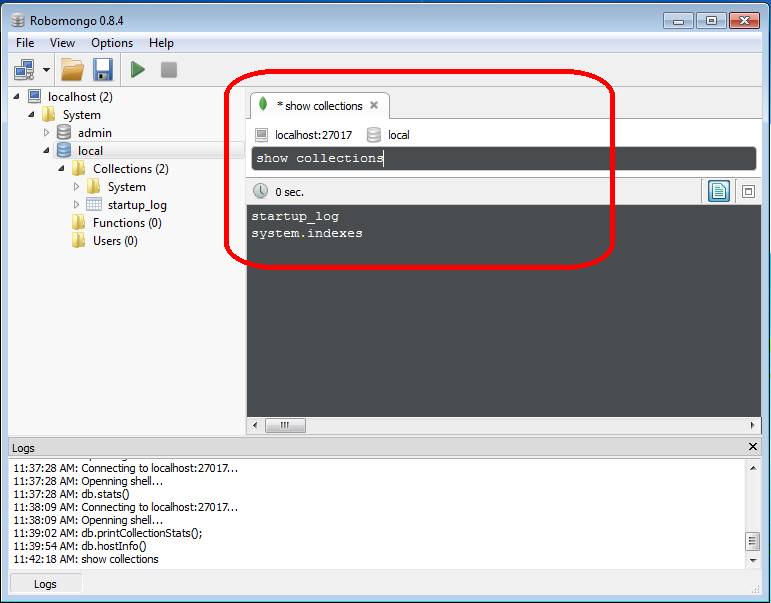Select the Functions (0) folder

127,223
